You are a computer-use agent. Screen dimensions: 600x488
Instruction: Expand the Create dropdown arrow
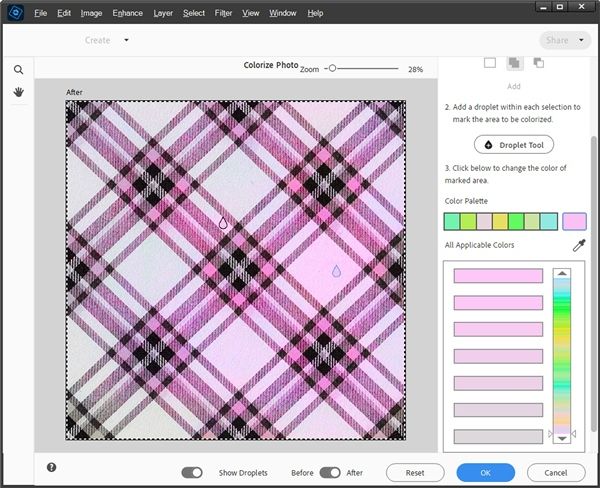pos(126,40)
